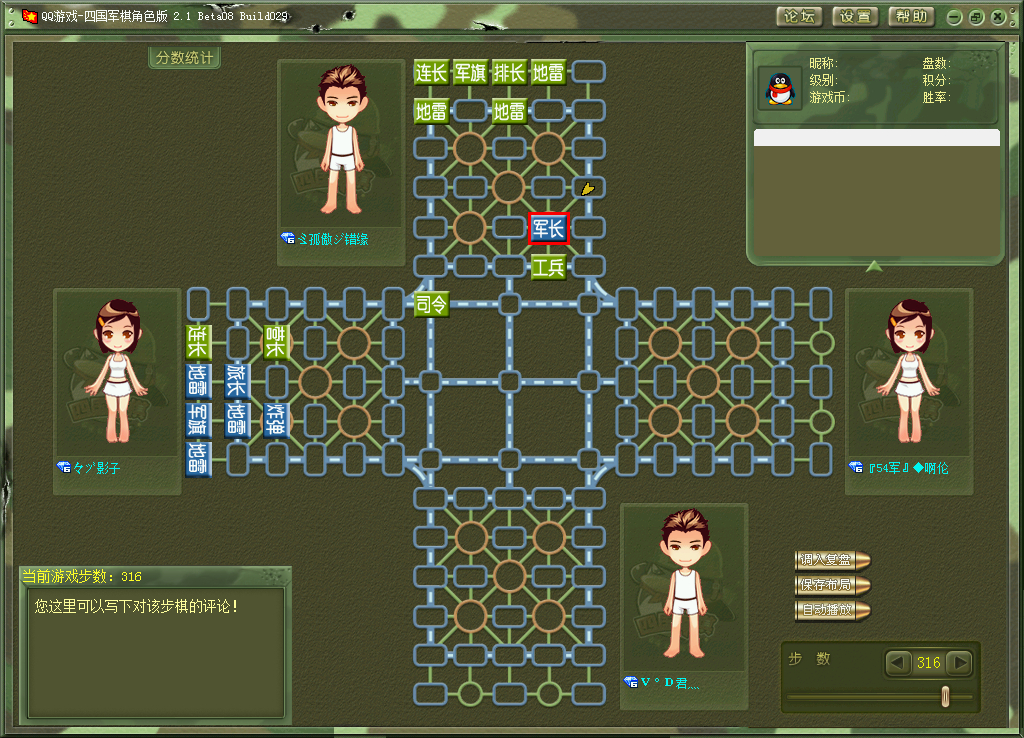The image size is (1024, 738).
Task: Click the green 连长 piece beside 军旗 in top camp
Action: (x=431, y=72)
